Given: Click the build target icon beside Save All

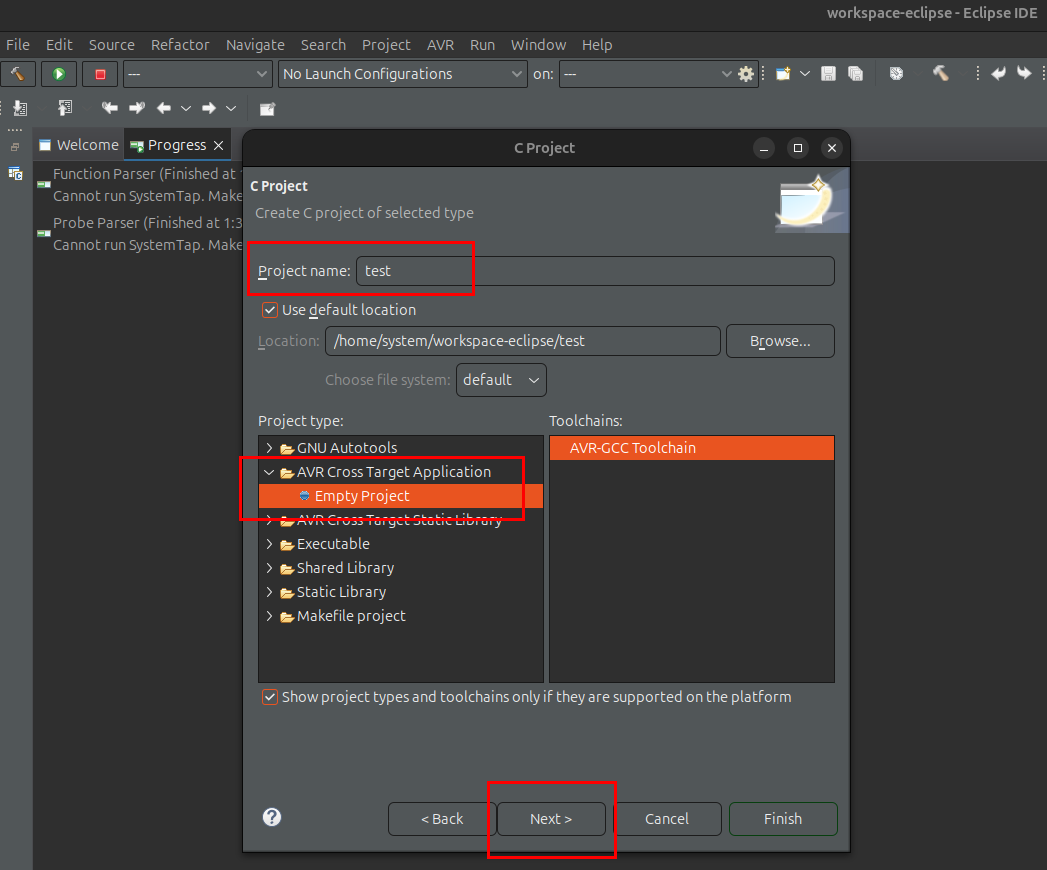Looking at the screenshot, I should point(896,73).
